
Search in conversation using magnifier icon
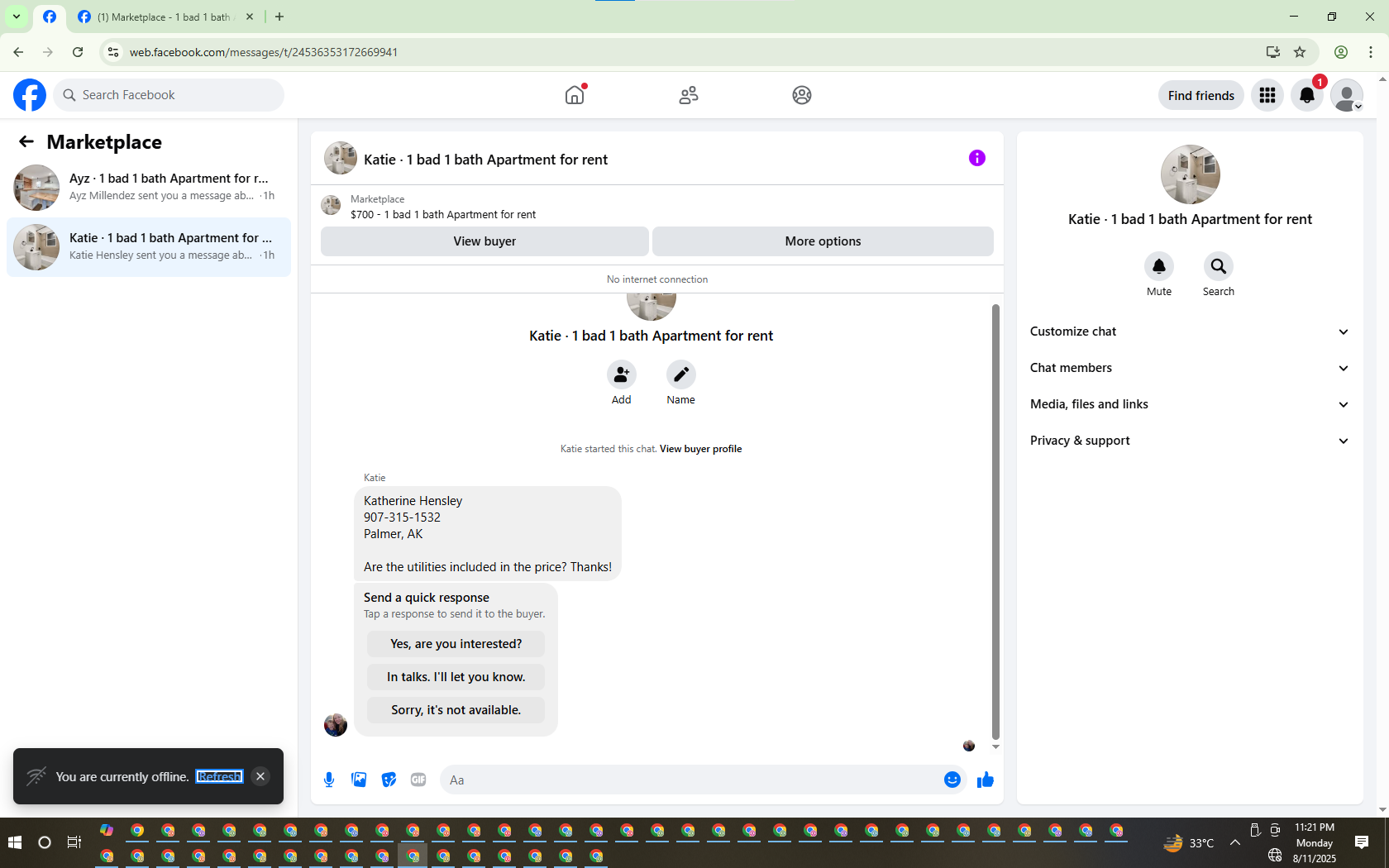pos(1219,266)
